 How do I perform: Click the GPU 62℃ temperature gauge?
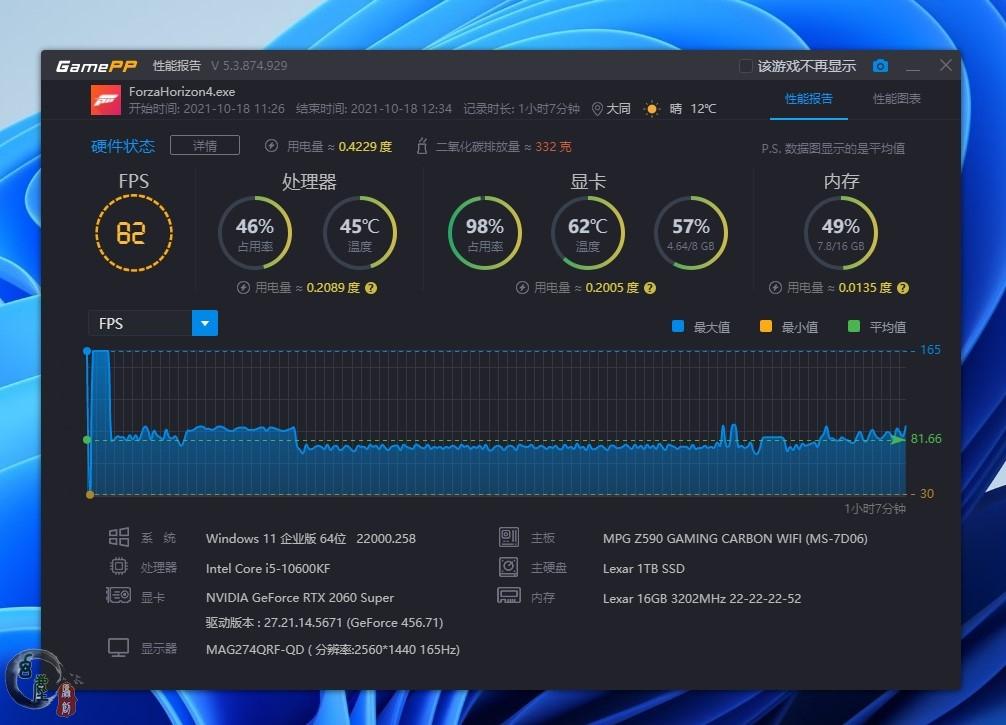(588, 233)
